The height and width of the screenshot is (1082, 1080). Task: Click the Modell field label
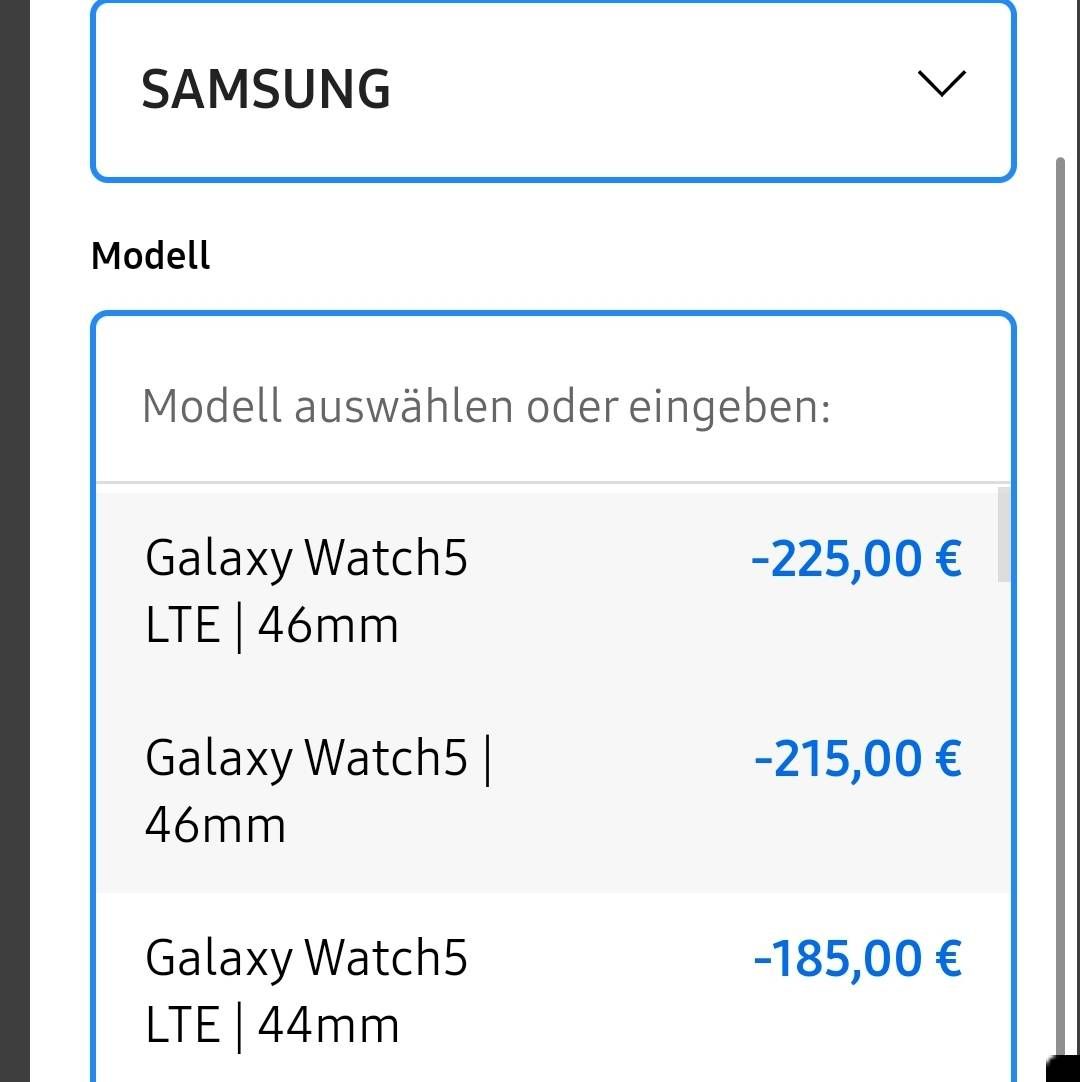point(151,256)
